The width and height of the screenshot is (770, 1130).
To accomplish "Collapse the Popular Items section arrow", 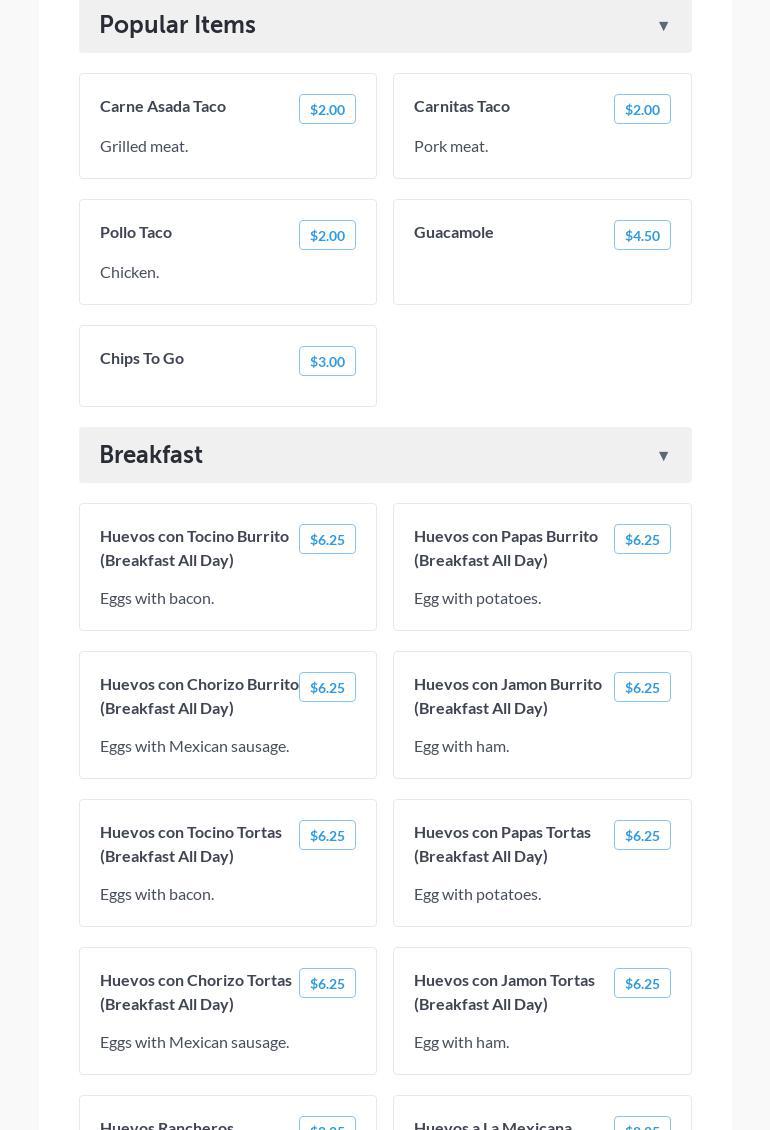I will click(x=663, y=26).
